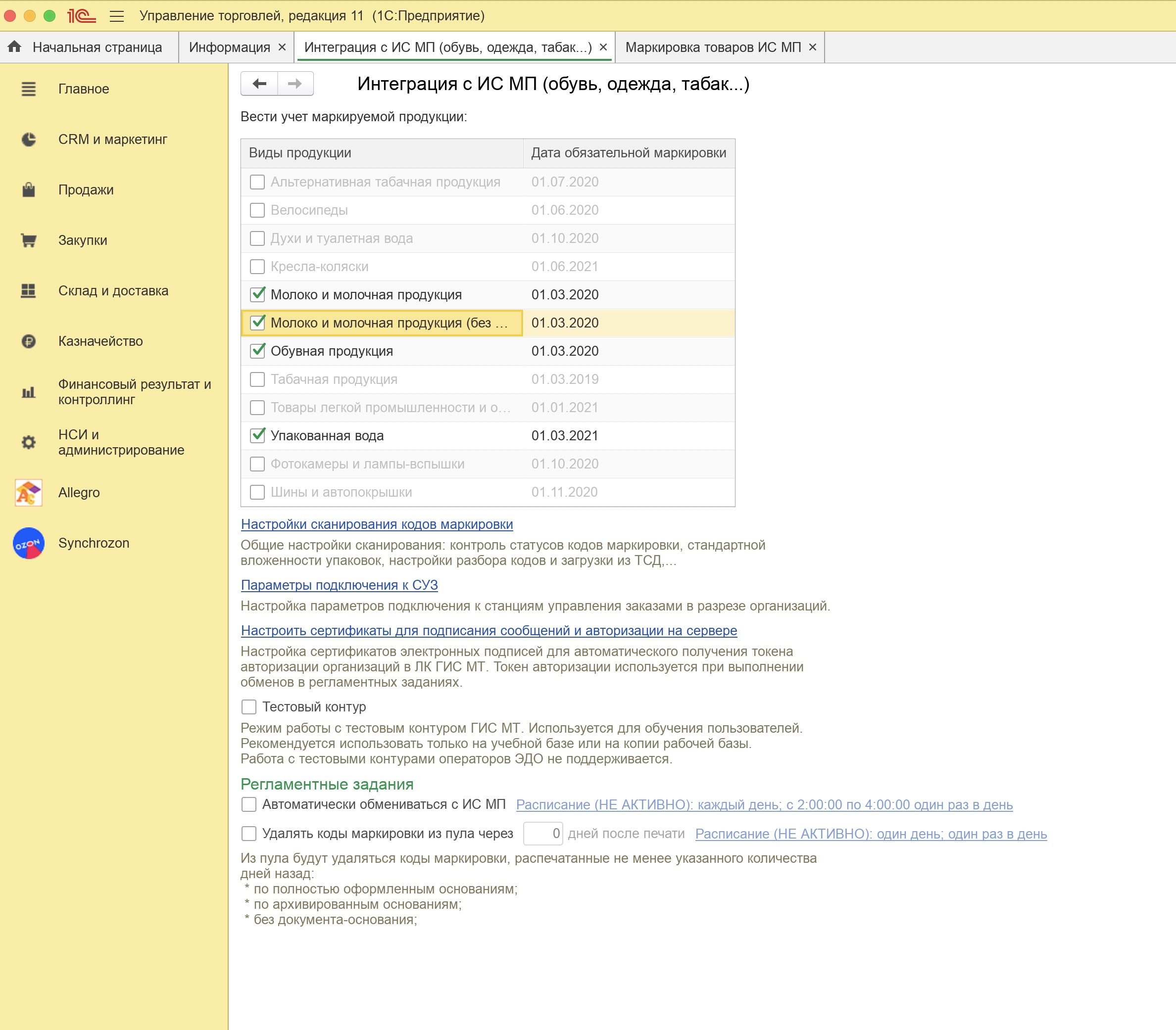1176x1030 pixels.
Task: Uncheck the first Молоко и молочная продукция checkbox
Action: [x=257, y=295]
